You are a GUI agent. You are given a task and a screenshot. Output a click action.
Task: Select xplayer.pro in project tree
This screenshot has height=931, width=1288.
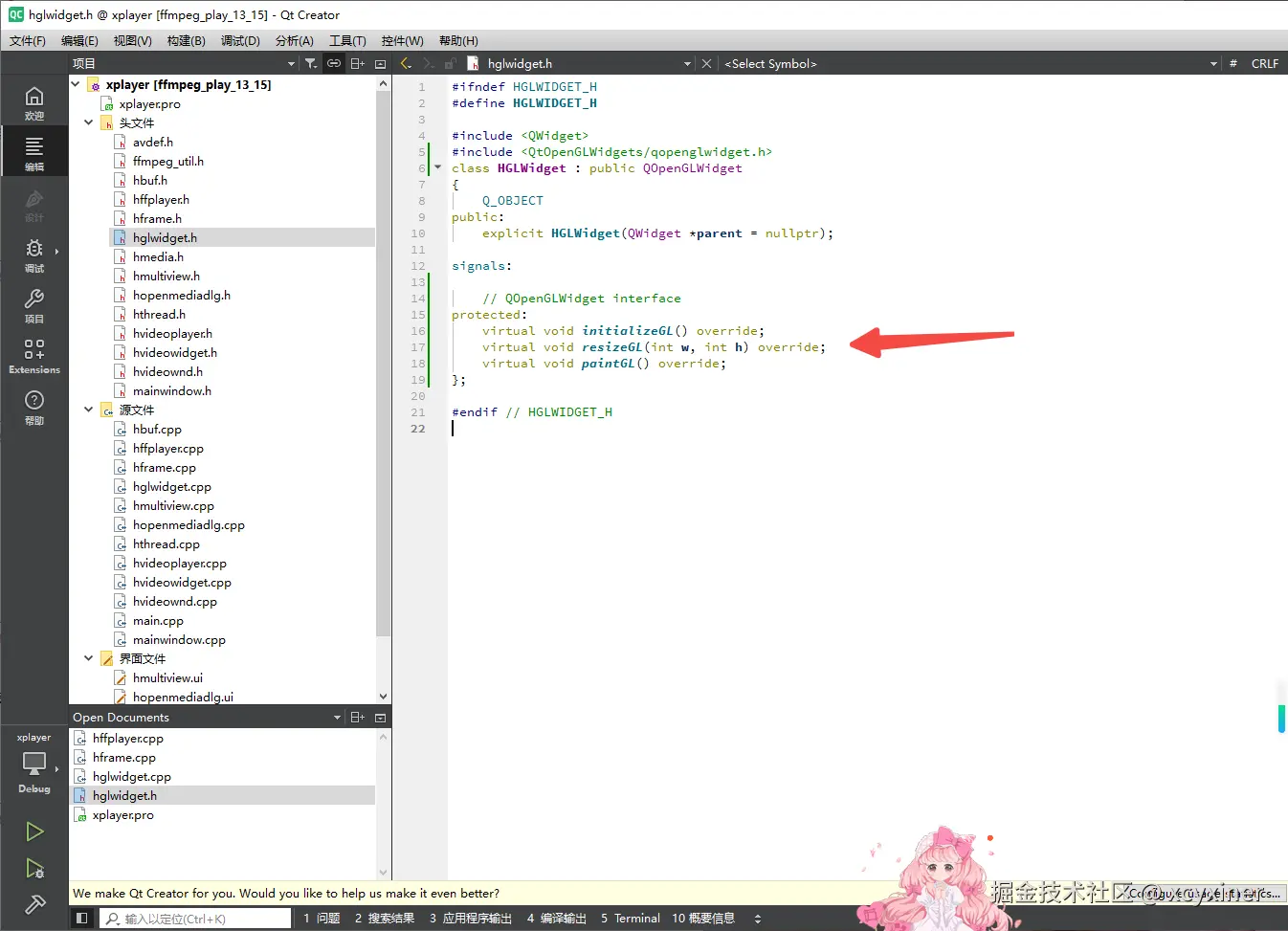point(149,103)
